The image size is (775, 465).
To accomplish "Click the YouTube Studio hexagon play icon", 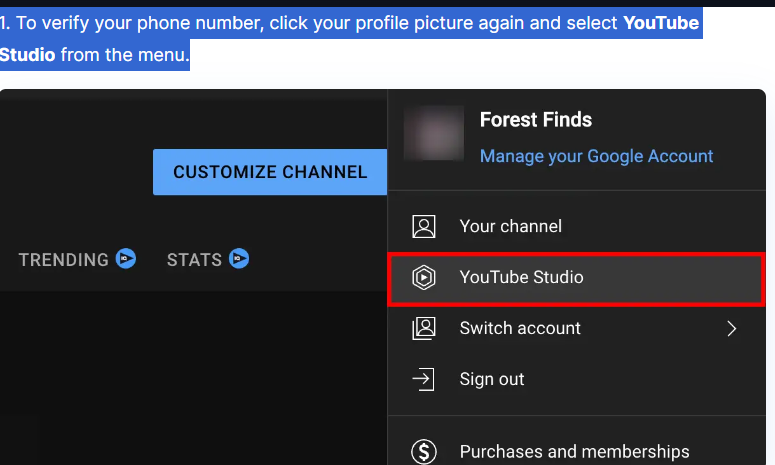I will pyautogui.click(x=424, y=277).
